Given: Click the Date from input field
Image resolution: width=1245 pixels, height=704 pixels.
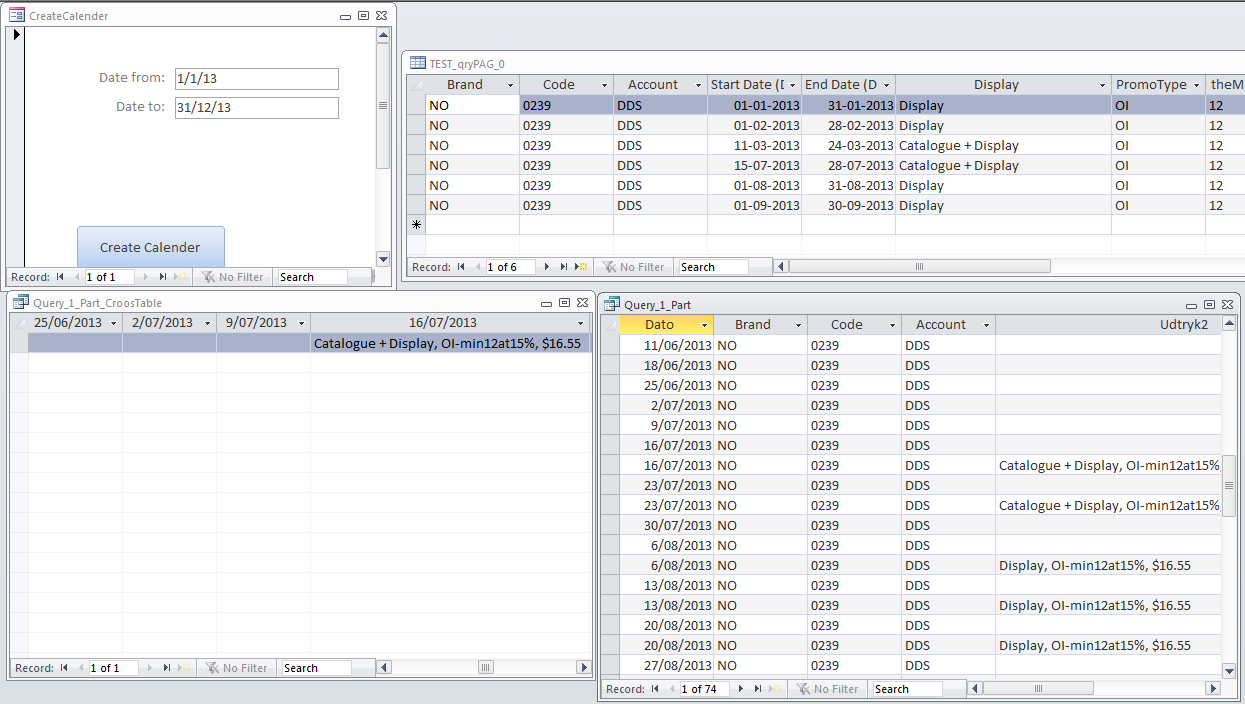Looking at the screenshot, I should (x=256, y=79).
